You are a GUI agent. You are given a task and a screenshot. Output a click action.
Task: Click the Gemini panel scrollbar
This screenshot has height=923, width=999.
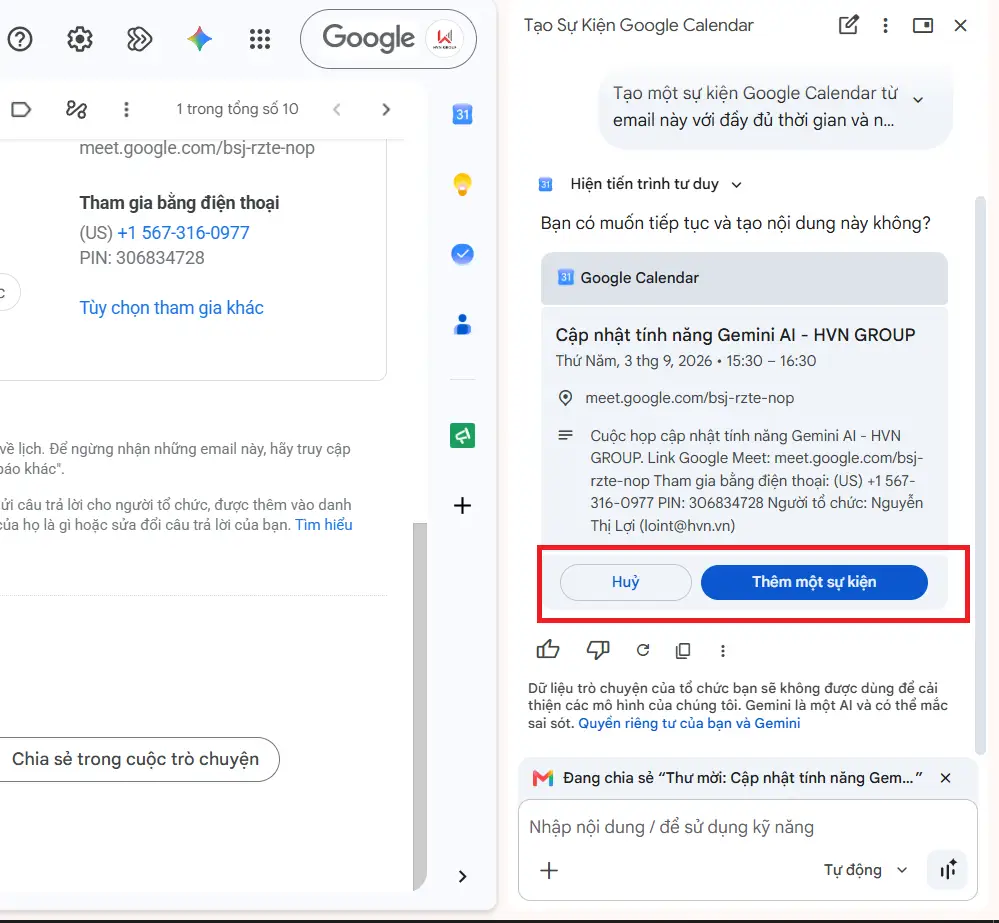(x=981, y=475)
